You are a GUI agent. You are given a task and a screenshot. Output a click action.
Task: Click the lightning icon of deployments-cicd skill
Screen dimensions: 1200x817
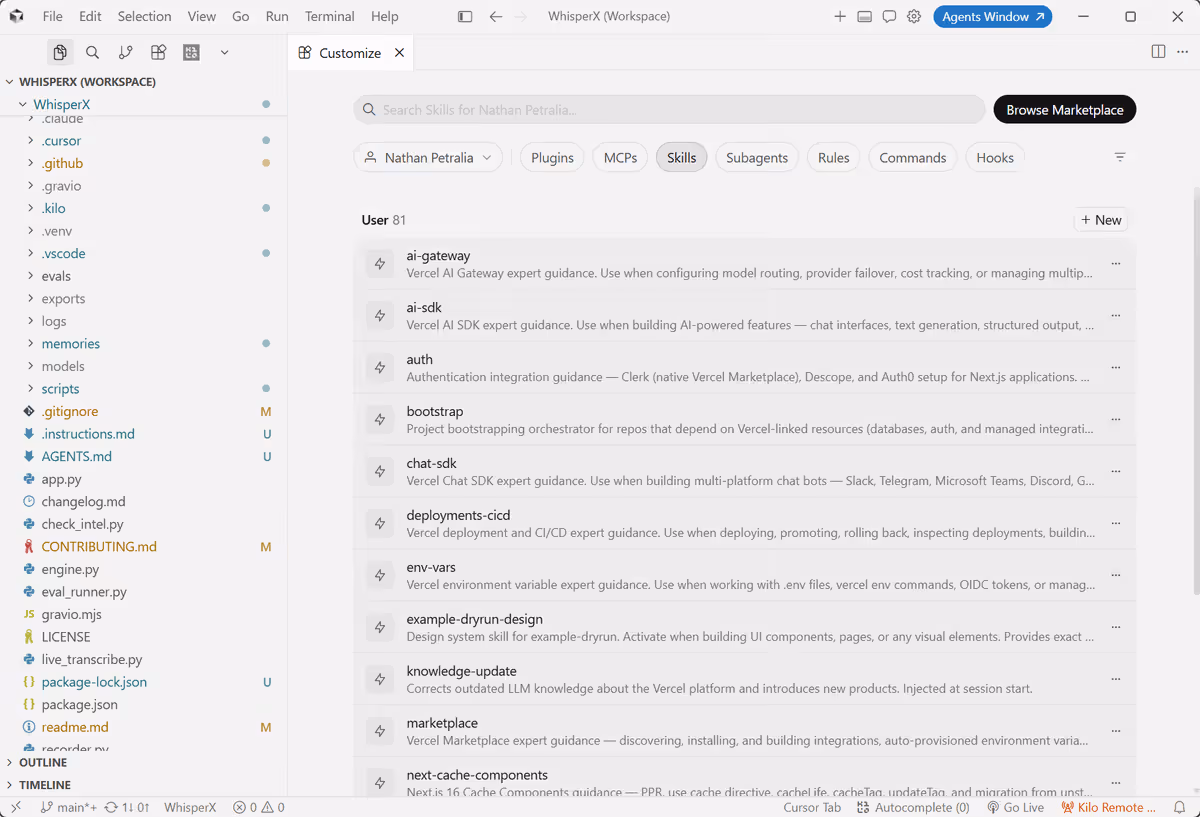click(380, 524)
